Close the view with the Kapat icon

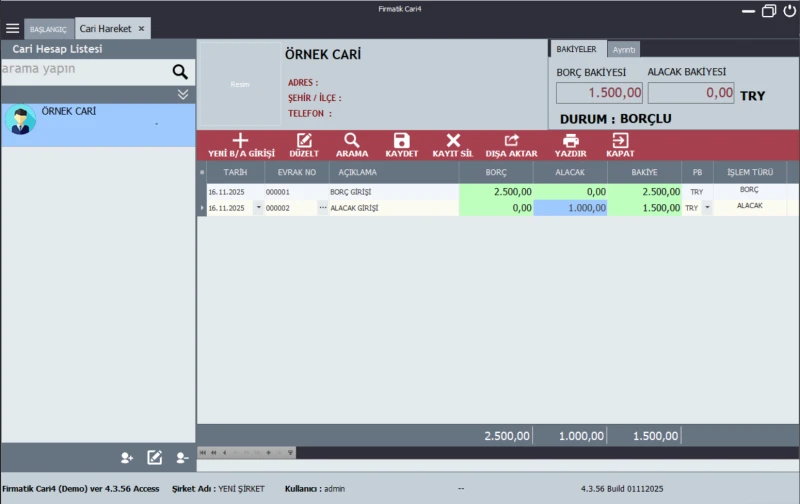point(620,141)
